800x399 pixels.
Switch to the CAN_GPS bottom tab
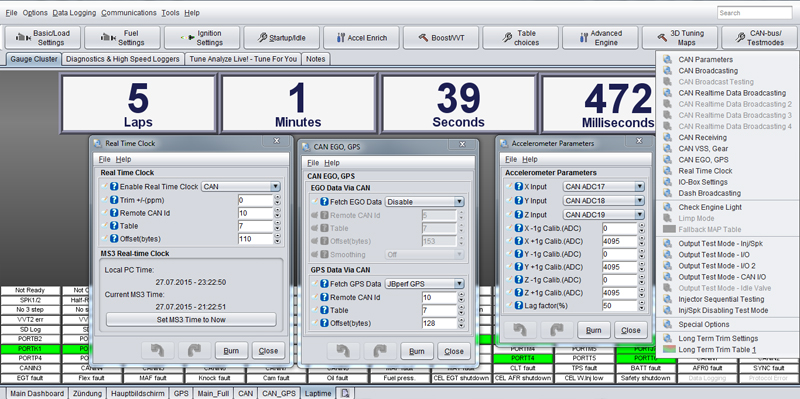tap(279, 393)
